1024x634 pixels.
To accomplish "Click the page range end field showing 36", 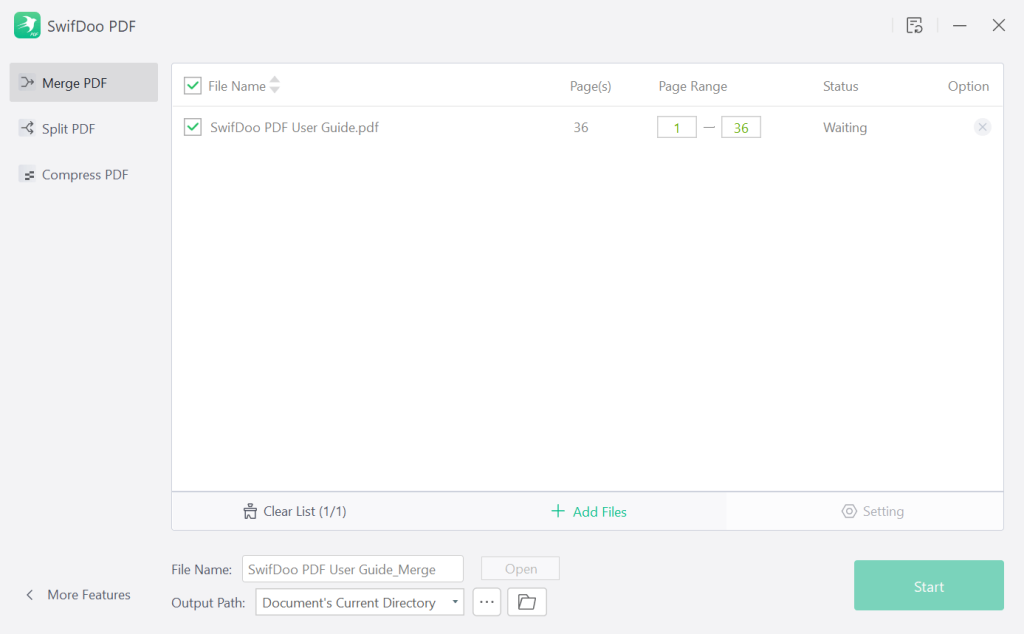I will [741, 127].
